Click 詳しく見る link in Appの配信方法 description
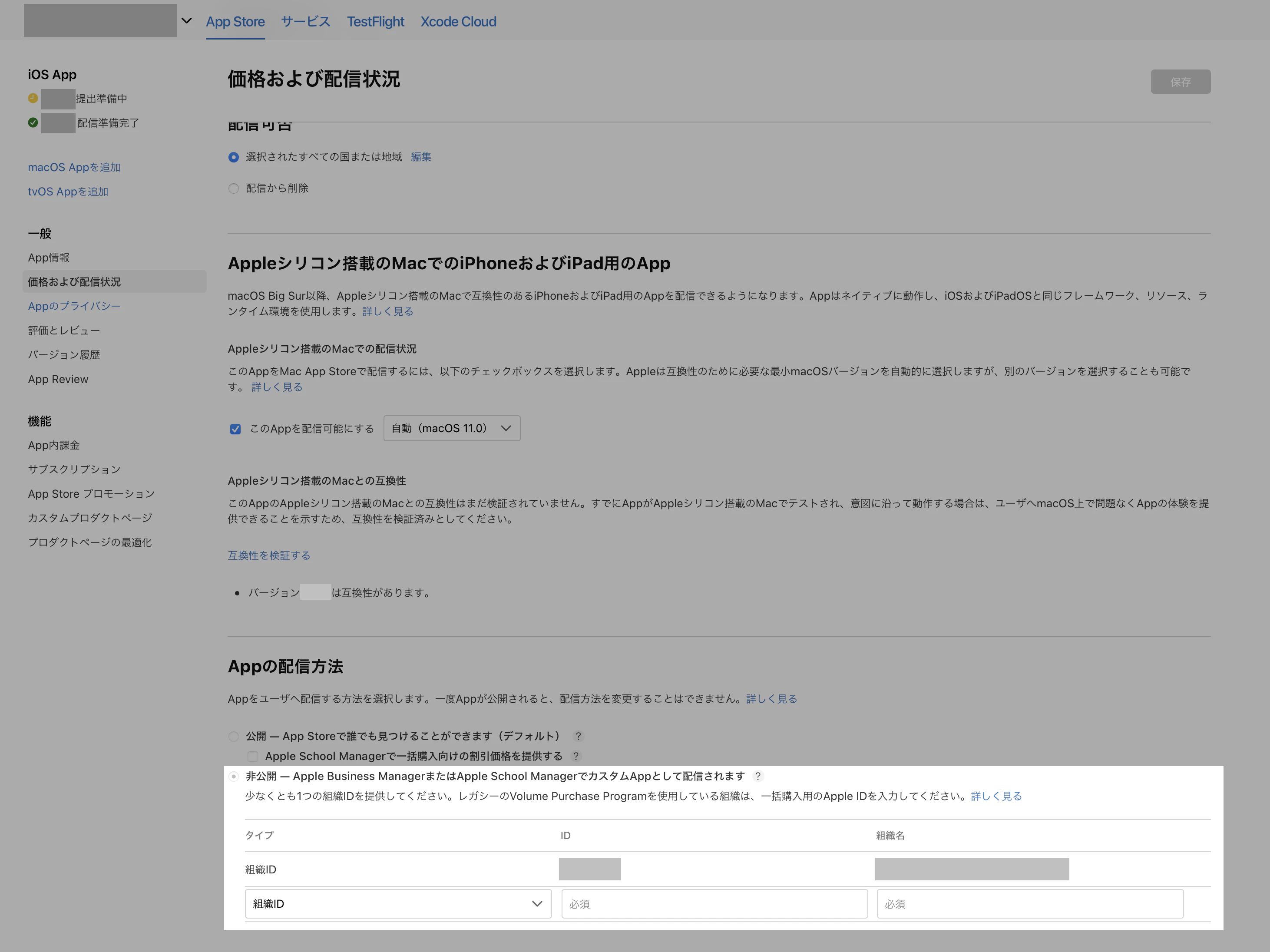The height and width of the screenshot is (952, 1270). point(772,699)
